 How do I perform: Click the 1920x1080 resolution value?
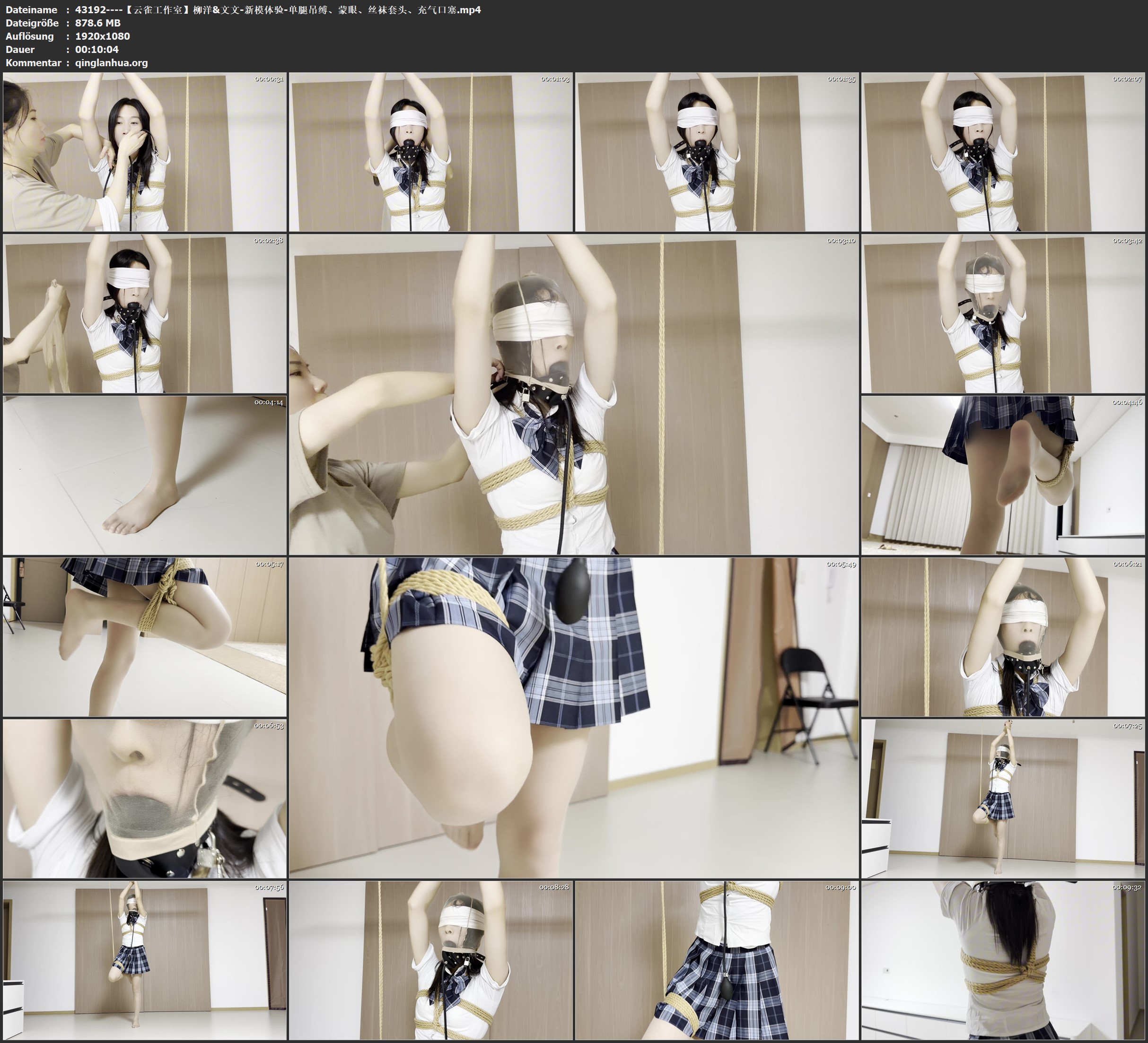(x=103, y=36)
